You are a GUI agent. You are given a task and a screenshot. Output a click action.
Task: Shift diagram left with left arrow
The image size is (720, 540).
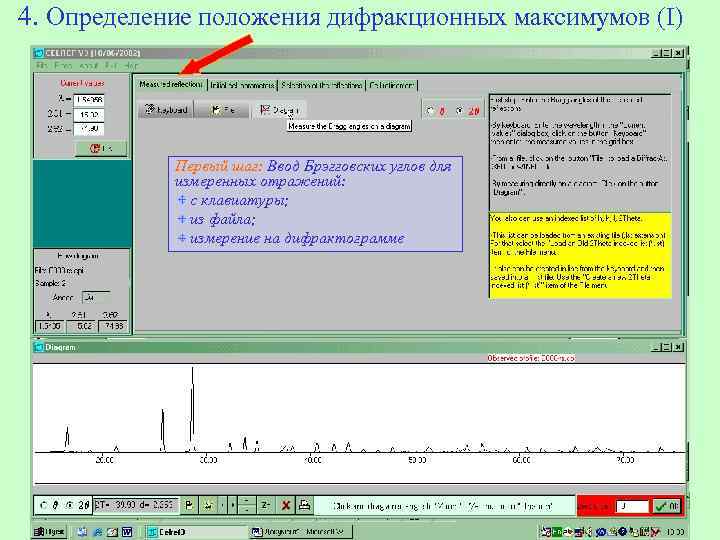click(223, 505)
